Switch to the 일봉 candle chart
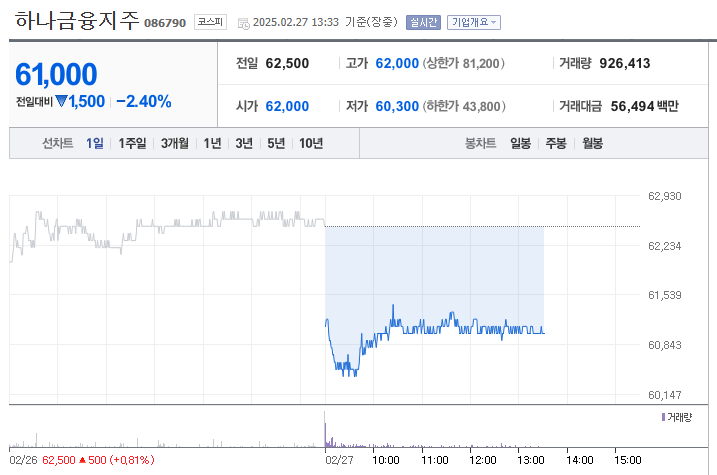 (520, 144)
